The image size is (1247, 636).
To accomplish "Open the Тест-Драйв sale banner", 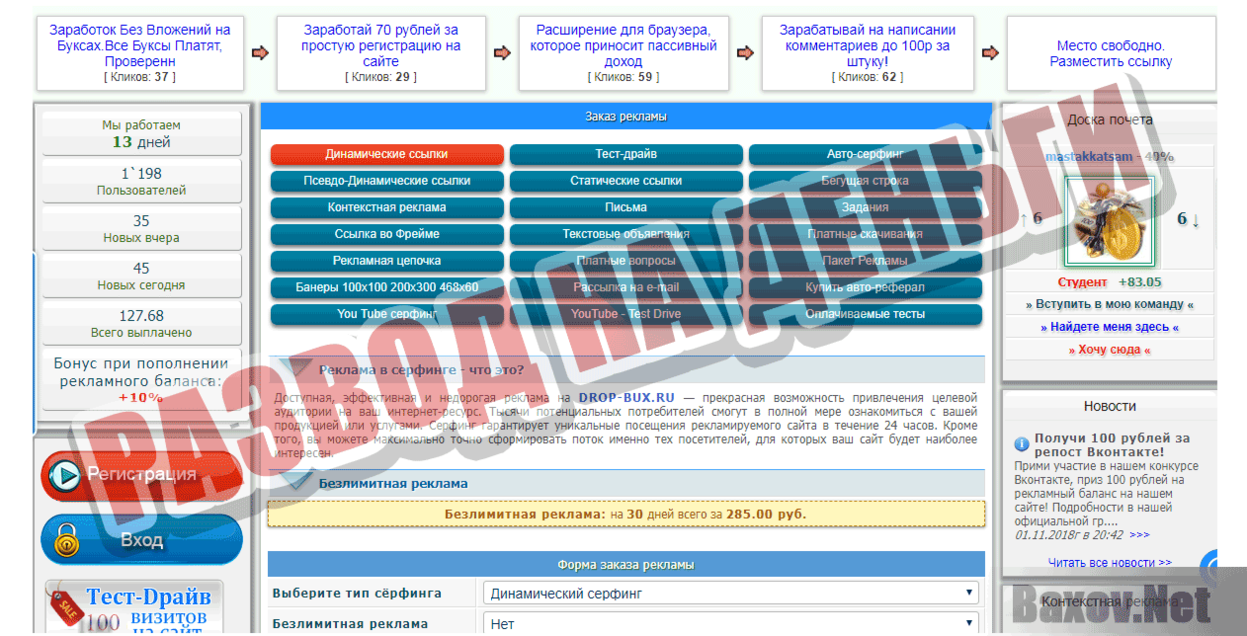I will pyautogui.click(x=134, y=607).
